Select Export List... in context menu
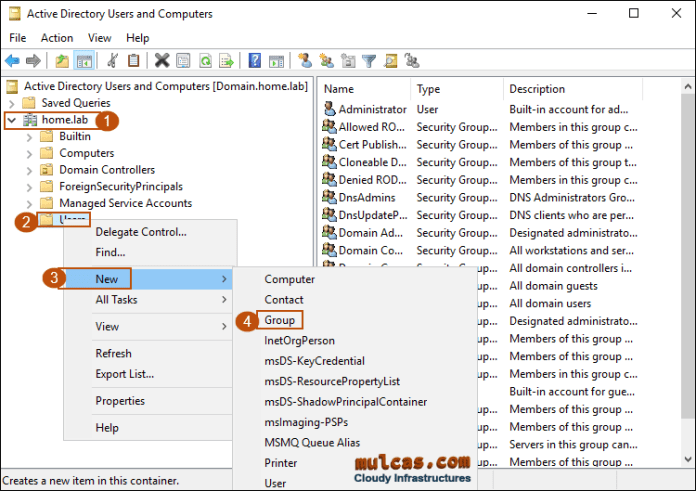 (x=148, y=374)
